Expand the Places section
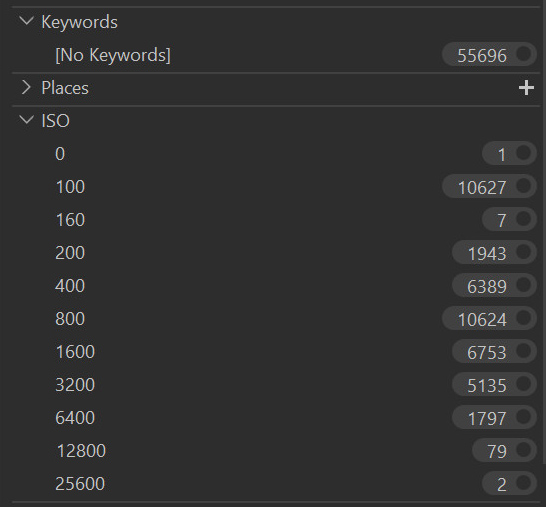The height and width of the screenshot is (507, 546). tap(26, 87)
